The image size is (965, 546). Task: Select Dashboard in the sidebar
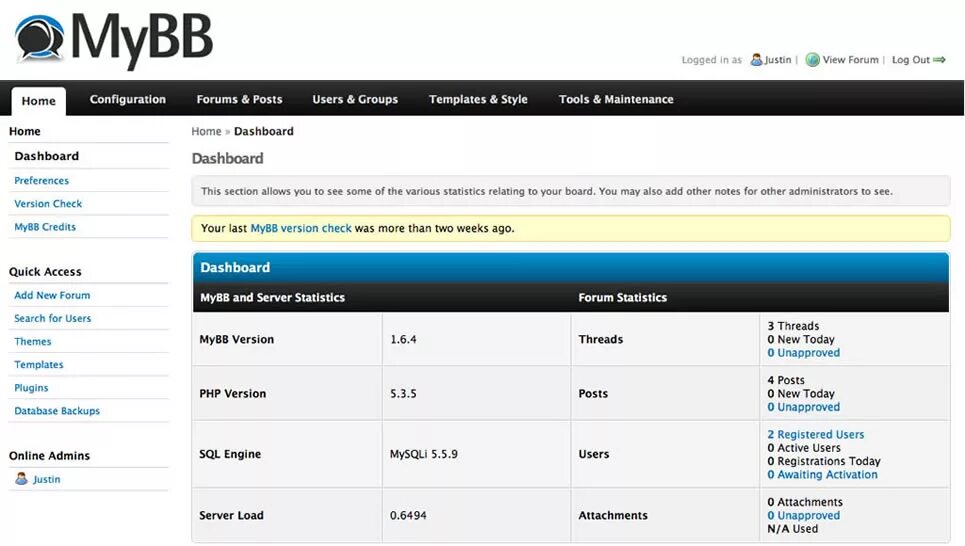coord(47,156)
